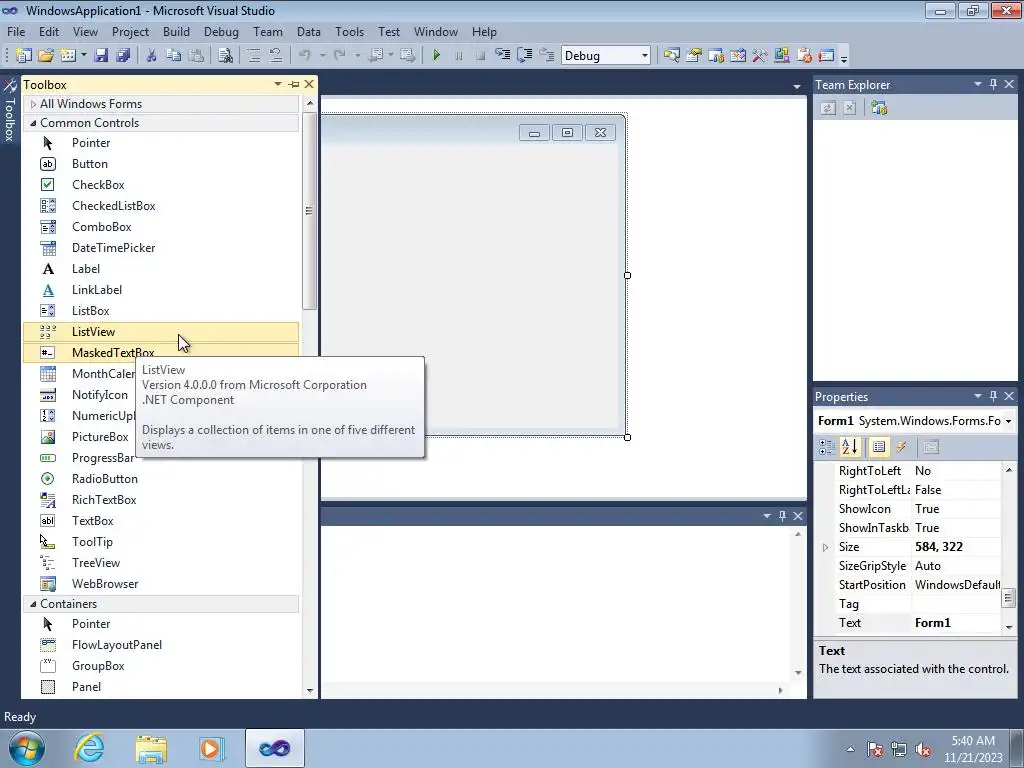Click the Save All icon
1024x768 pixels.
[x=123, y=56]
